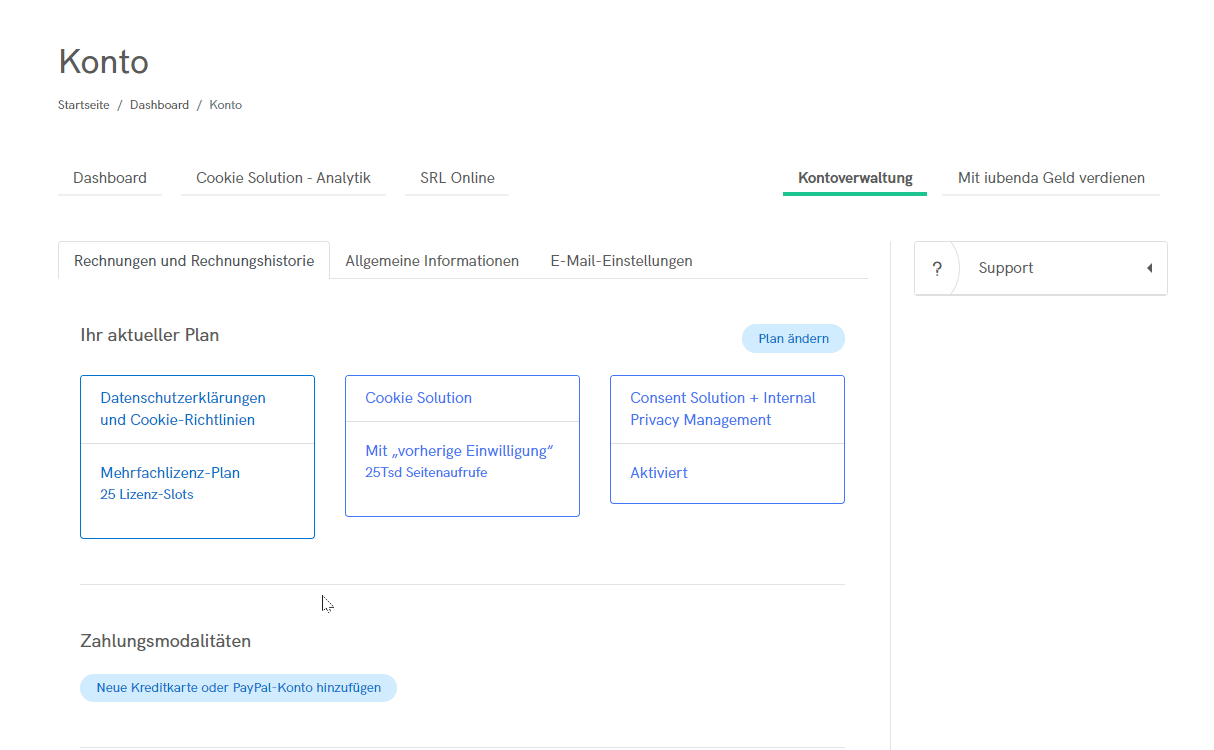1214x750 pixels.
Task: Open the Dashboard navigation tab
Action: pos(110,178)
